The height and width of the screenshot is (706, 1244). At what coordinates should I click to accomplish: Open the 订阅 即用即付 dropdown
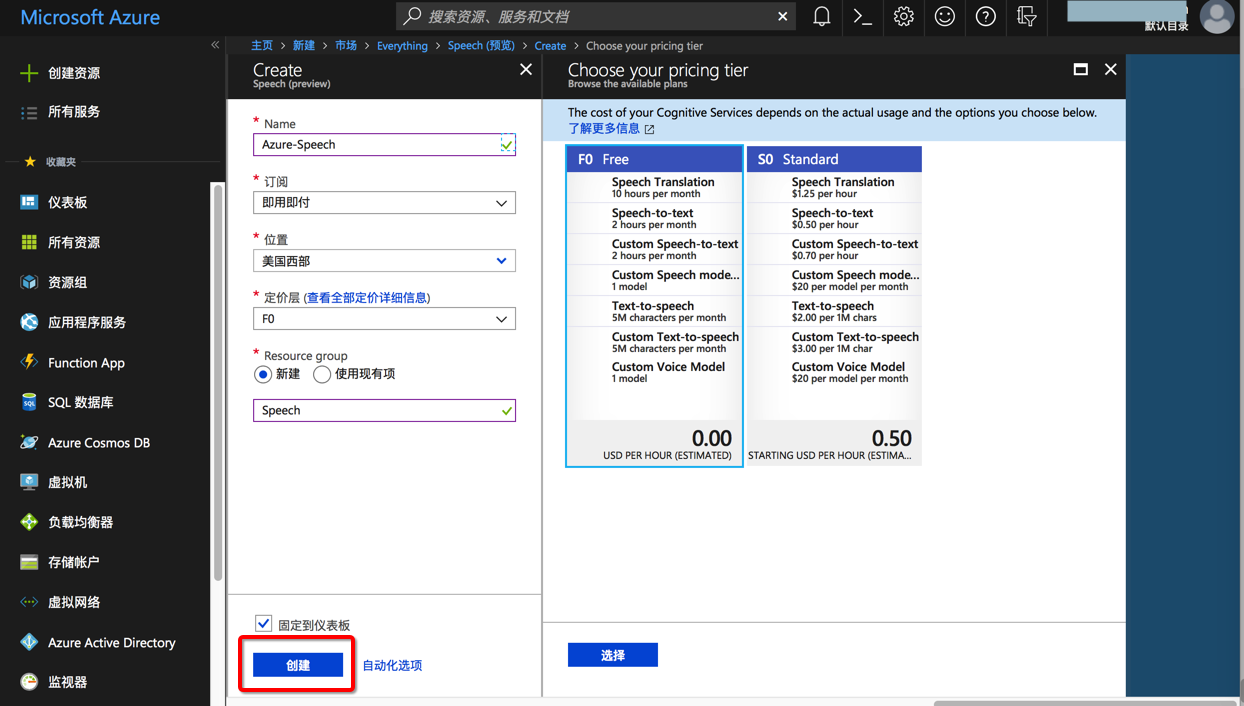[384, 203]
